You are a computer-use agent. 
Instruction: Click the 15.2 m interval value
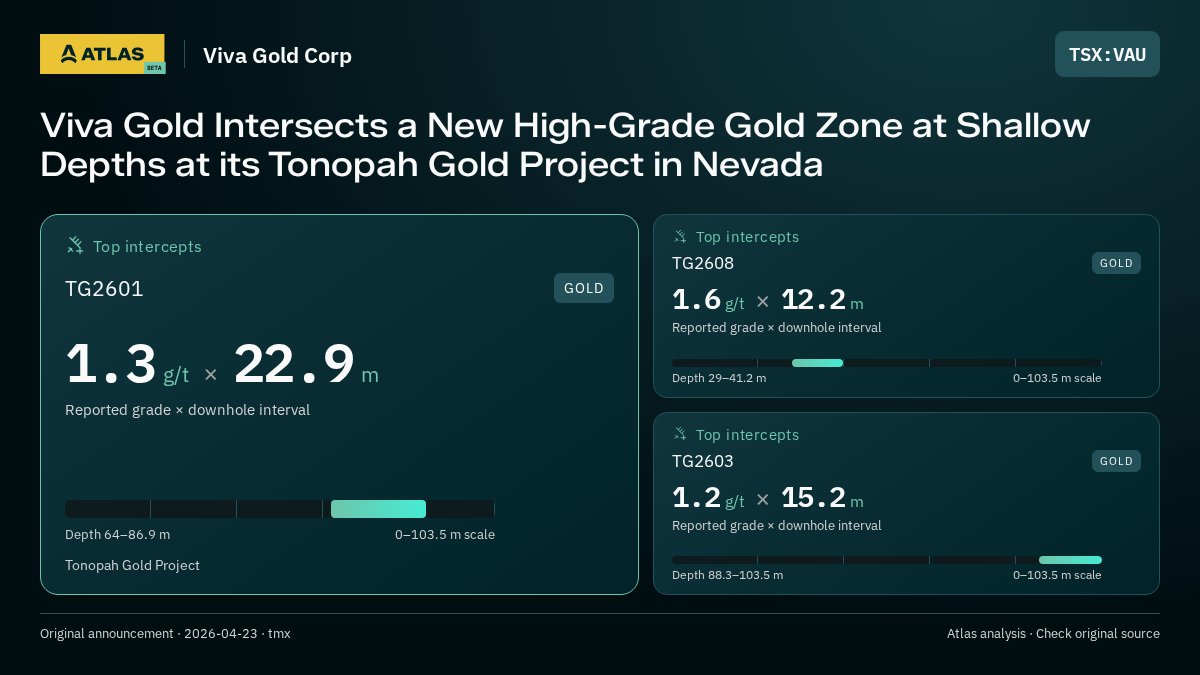click(822, 498)
